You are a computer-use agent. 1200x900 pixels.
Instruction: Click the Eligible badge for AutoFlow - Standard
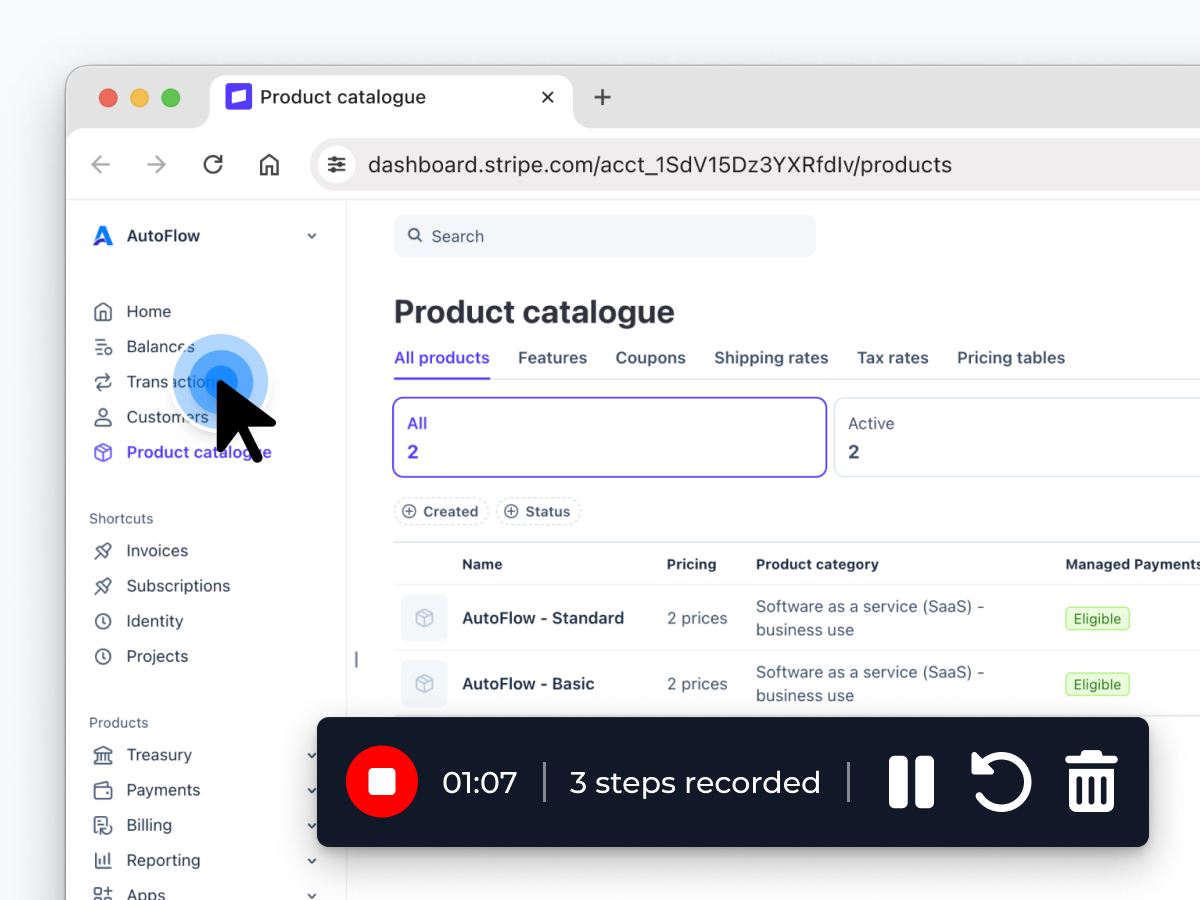pos(1097,619)
